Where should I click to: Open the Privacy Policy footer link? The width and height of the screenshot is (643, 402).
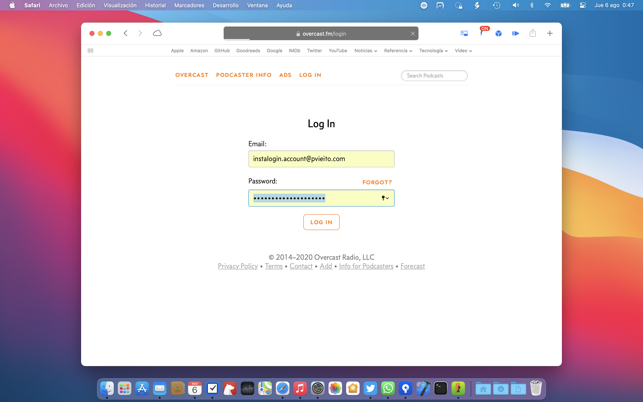(238, 266)
